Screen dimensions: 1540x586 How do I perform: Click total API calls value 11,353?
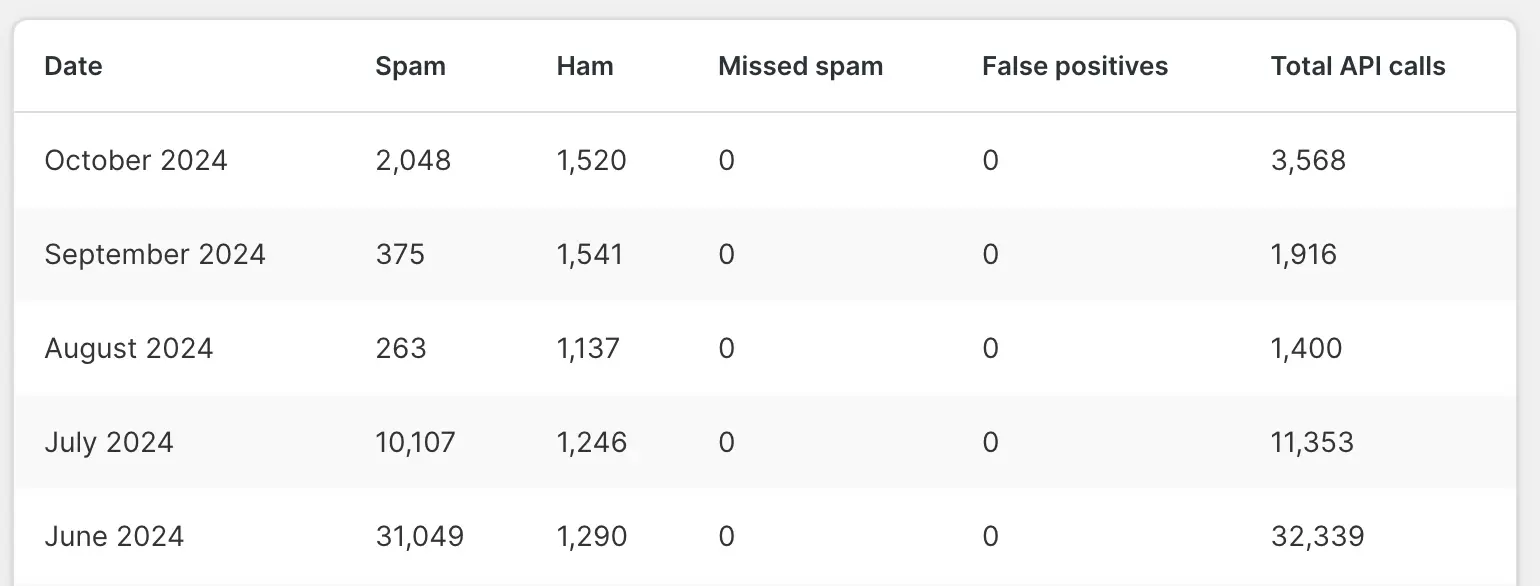pyautogui.click(x=1312, y=442)
